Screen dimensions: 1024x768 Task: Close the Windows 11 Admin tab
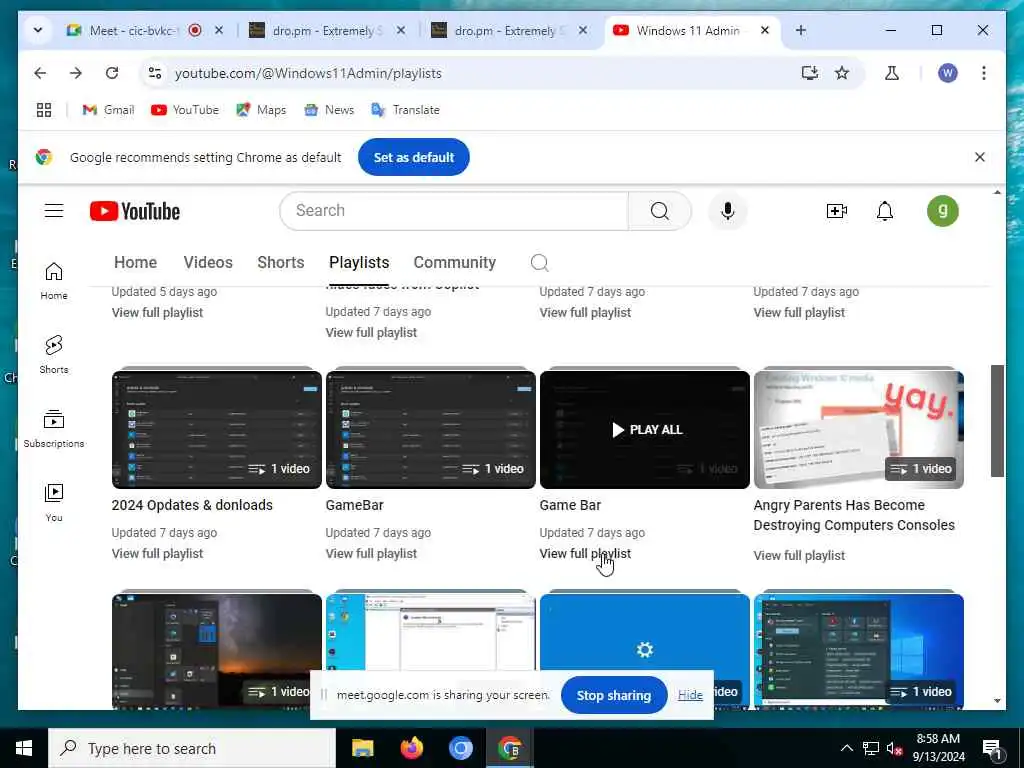tap(765, 30)
